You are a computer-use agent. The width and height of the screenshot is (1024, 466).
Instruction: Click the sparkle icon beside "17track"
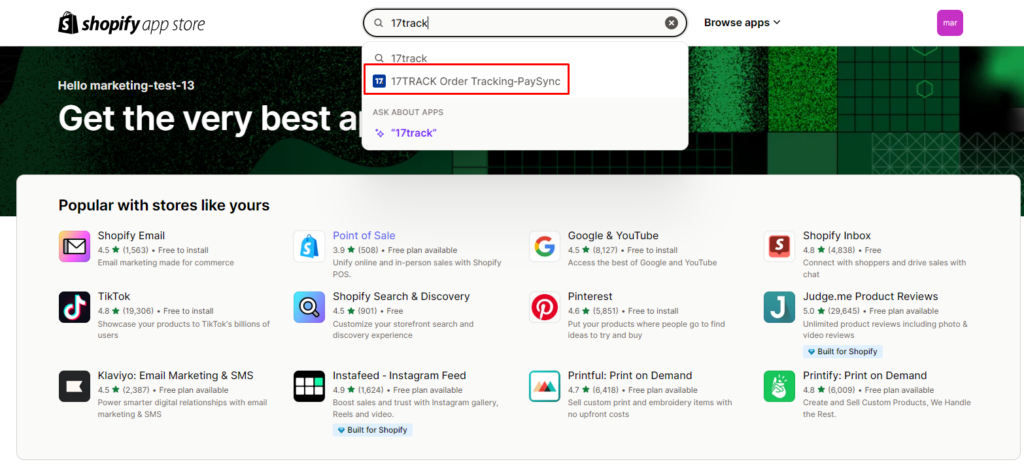point(379,133)
